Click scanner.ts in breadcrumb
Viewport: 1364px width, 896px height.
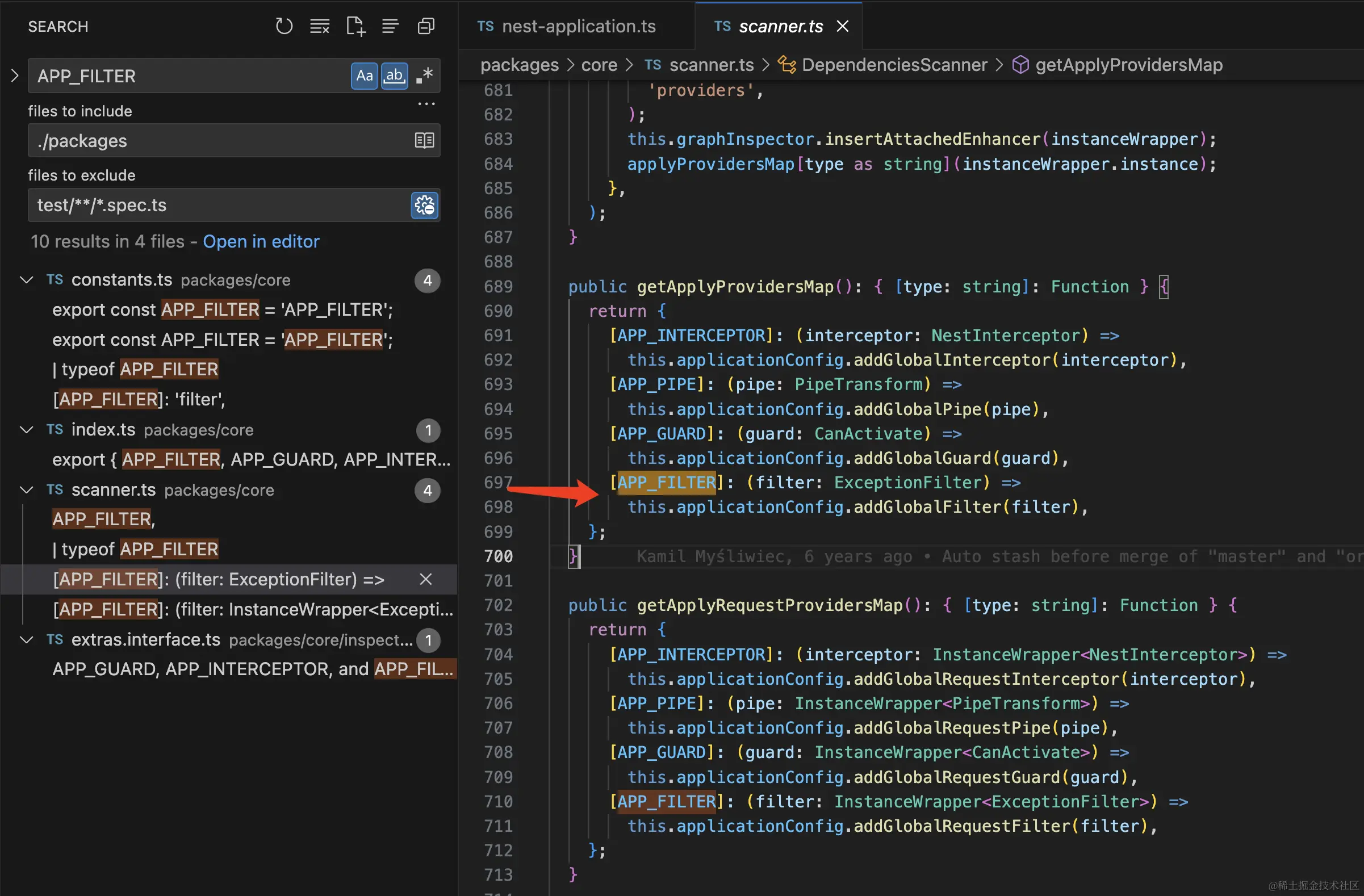pos(711,65)
